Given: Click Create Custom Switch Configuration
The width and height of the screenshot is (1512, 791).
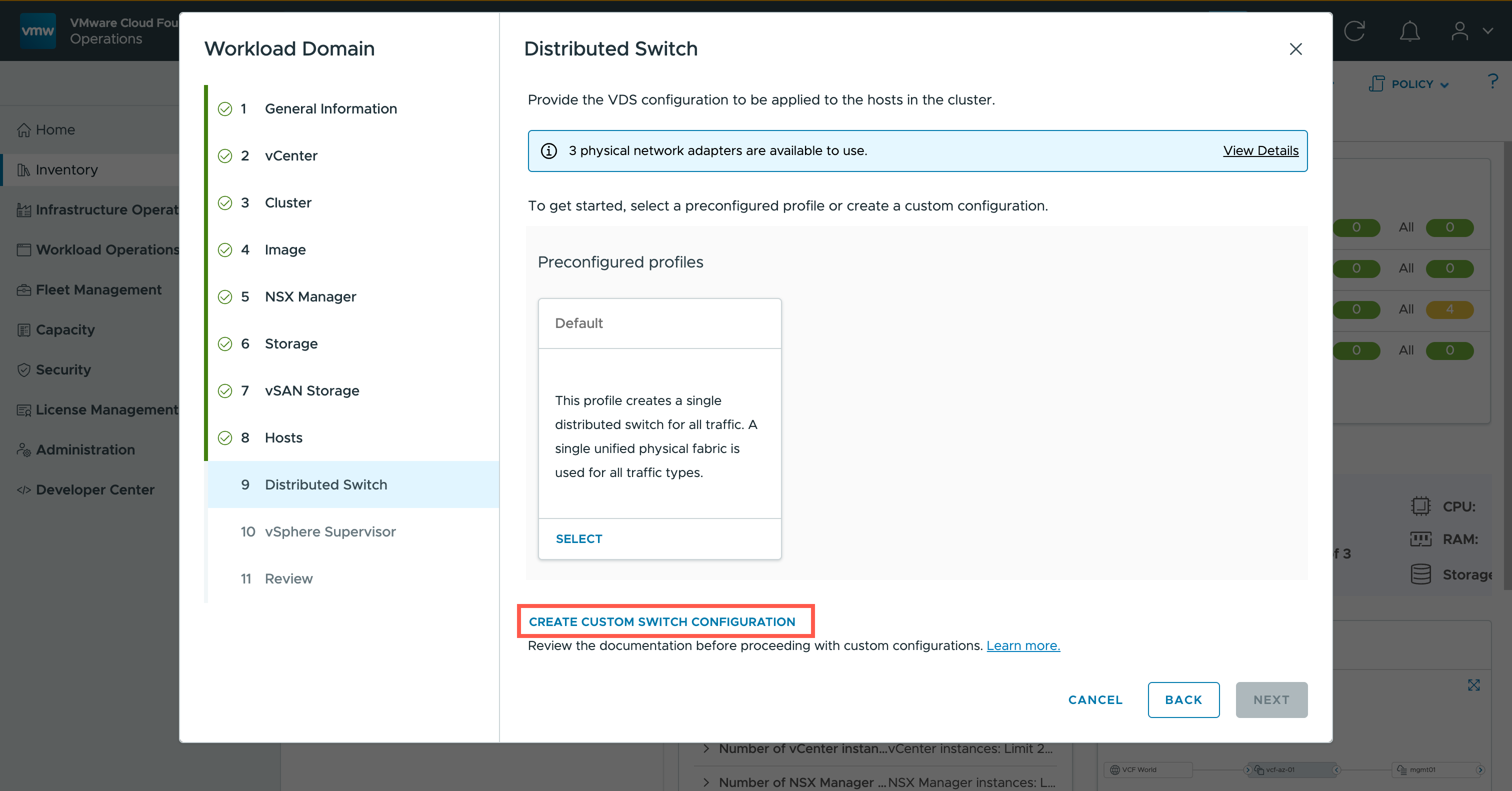Looking at the screenshot, I should coord(662,622).
